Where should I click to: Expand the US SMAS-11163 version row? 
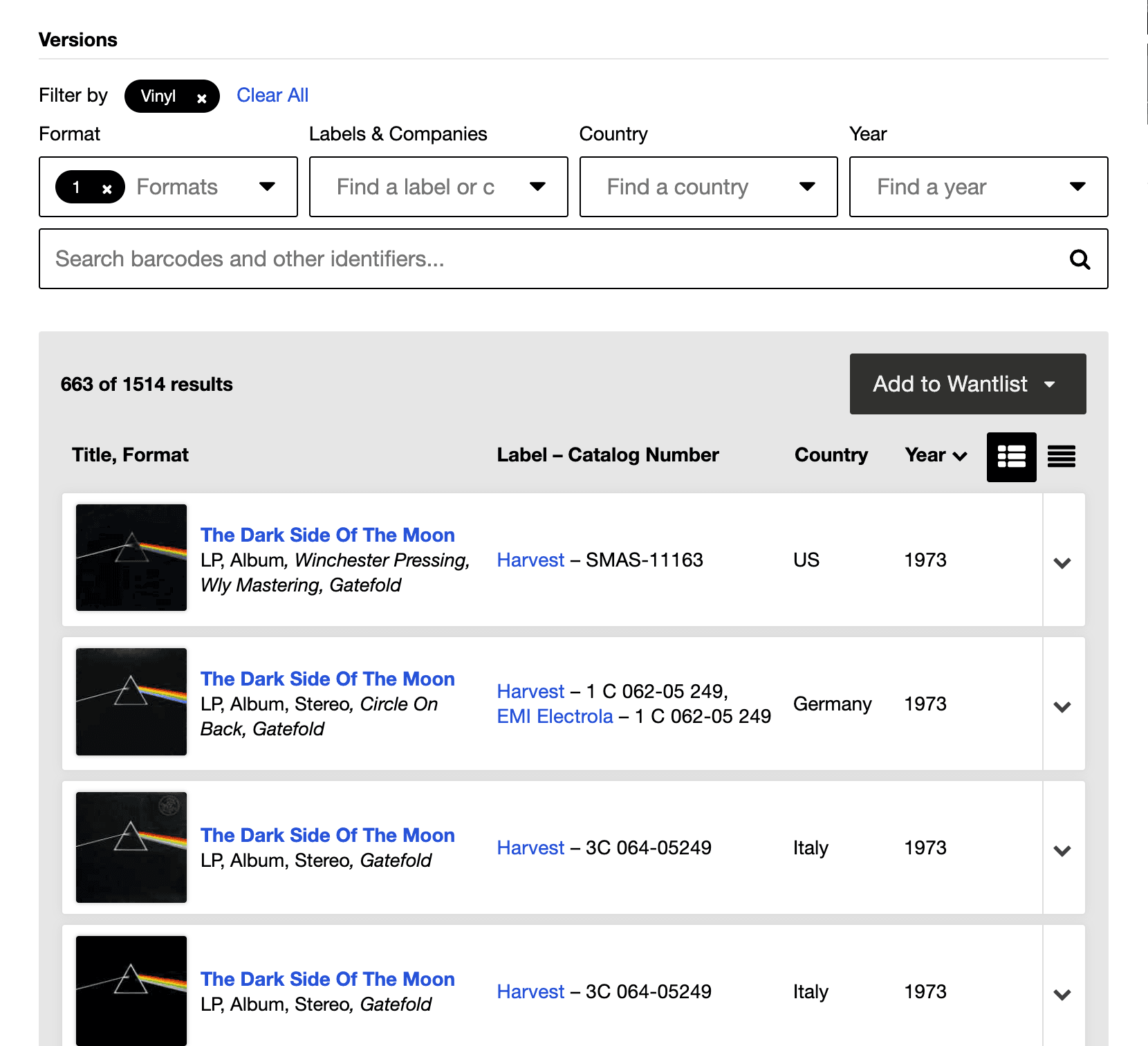pos(1062,562)
